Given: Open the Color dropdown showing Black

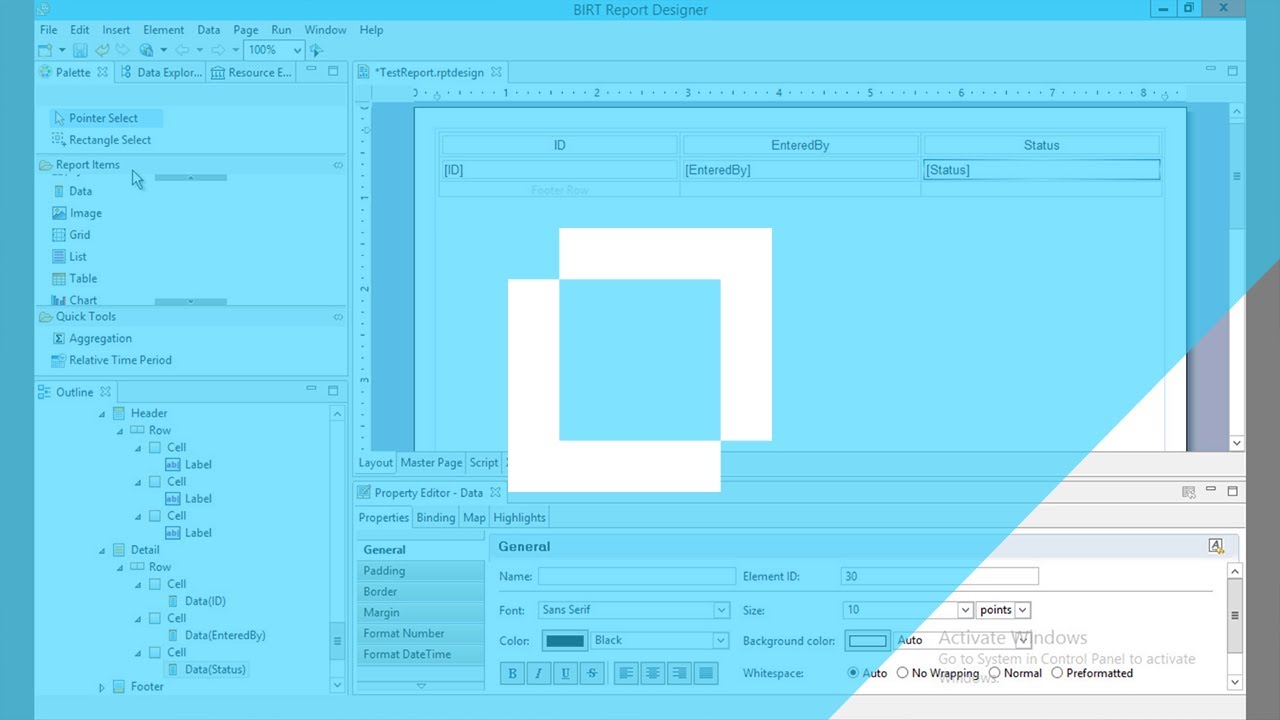Looking at the screenshot, I should 720,641.
